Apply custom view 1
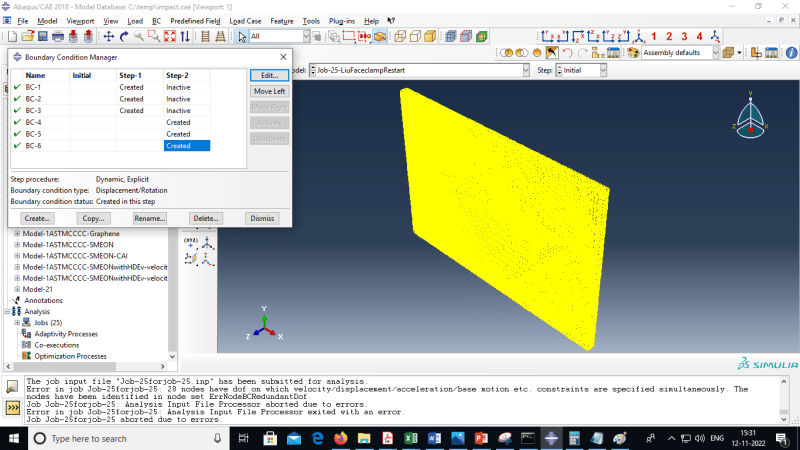The width and height of the screenshot is (800, 450). click(x=654, y=36)
